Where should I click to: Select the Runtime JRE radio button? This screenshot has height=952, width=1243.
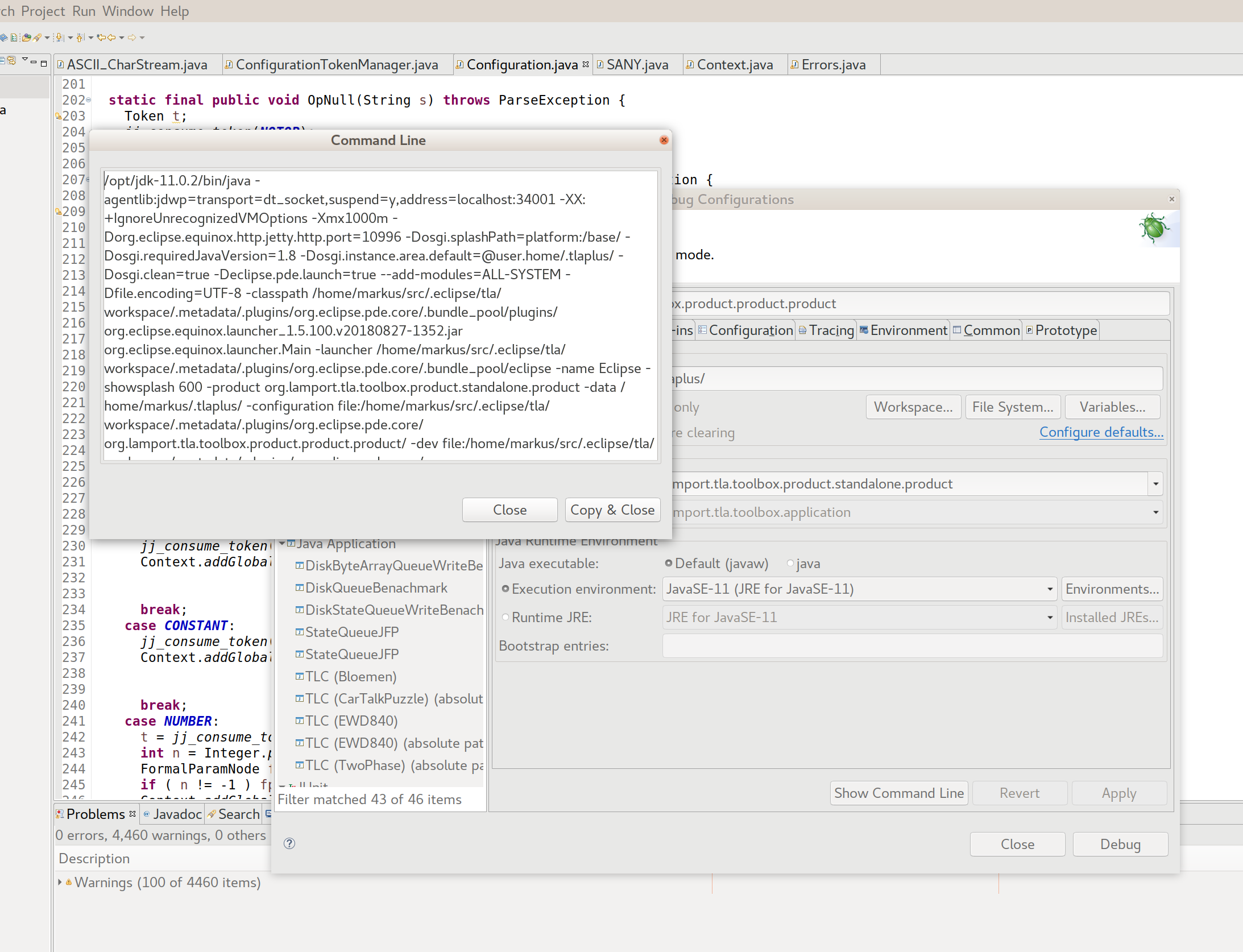tap(505, 617)
